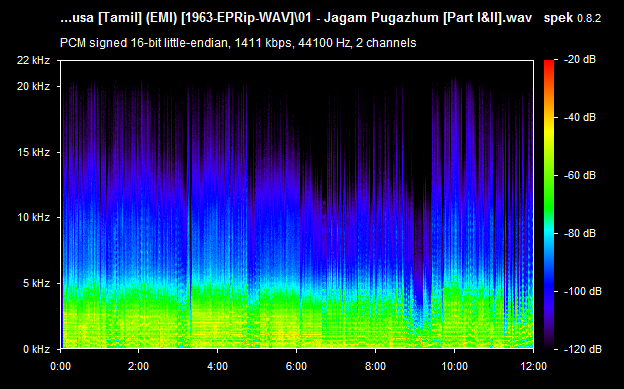624x389 pixels.
Task: Click the 12:00 time marker
Action: (x=533, y=366)
